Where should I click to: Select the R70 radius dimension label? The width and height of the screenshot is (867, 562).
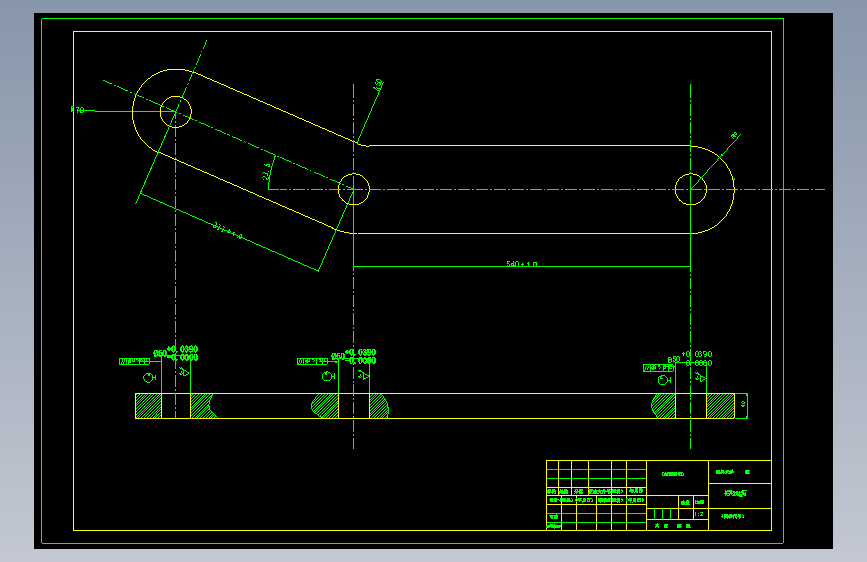click(78, 110)
